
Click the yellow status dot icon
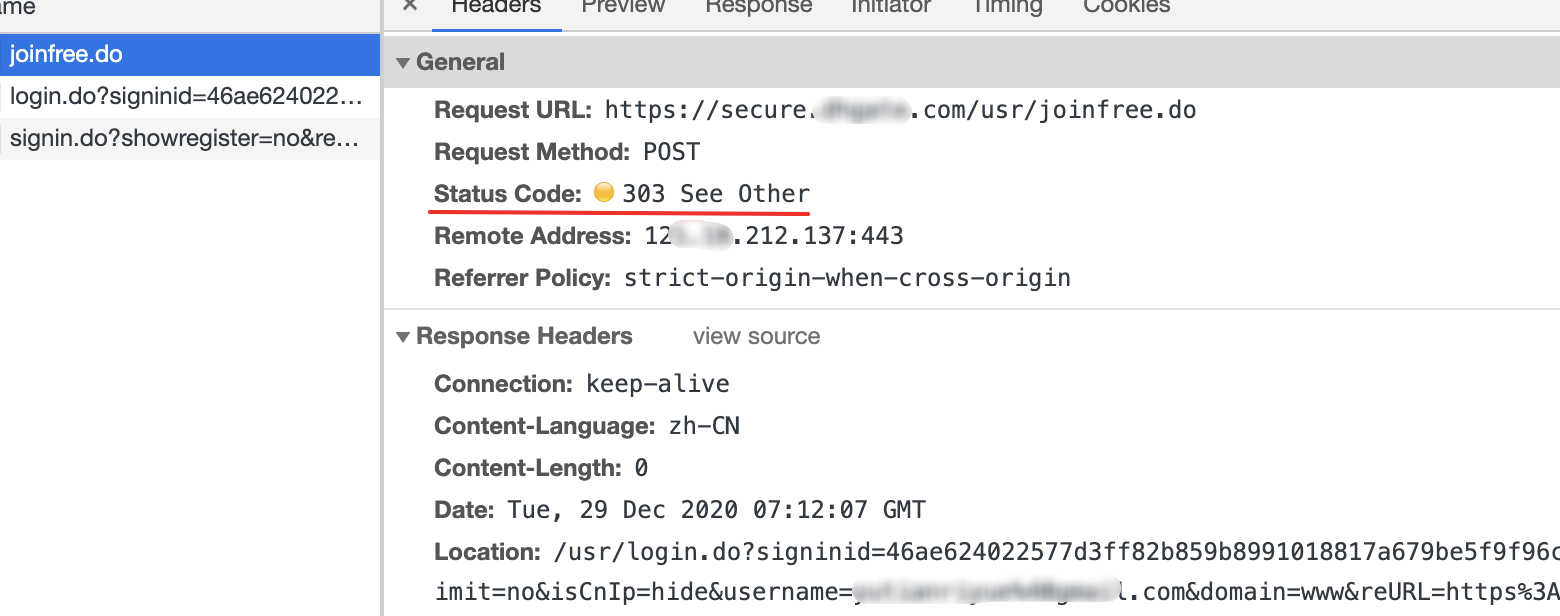click(x=603, y=192)
